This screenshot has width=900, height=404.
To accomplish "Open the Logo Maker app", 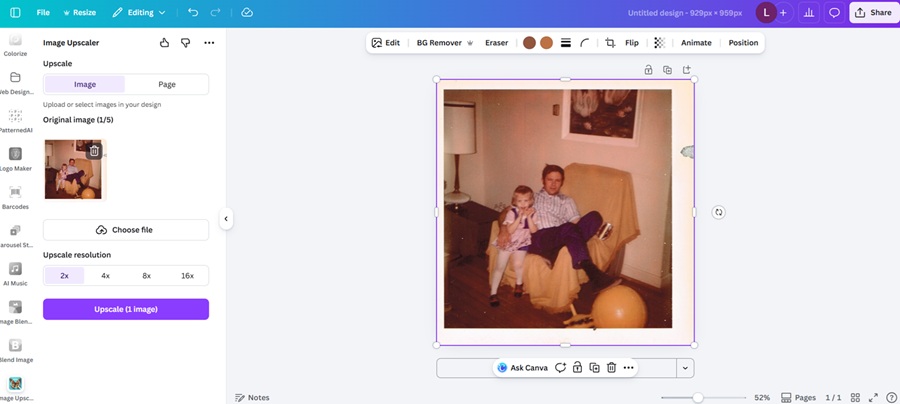I will pyautogui.click(x=15, y=160).
